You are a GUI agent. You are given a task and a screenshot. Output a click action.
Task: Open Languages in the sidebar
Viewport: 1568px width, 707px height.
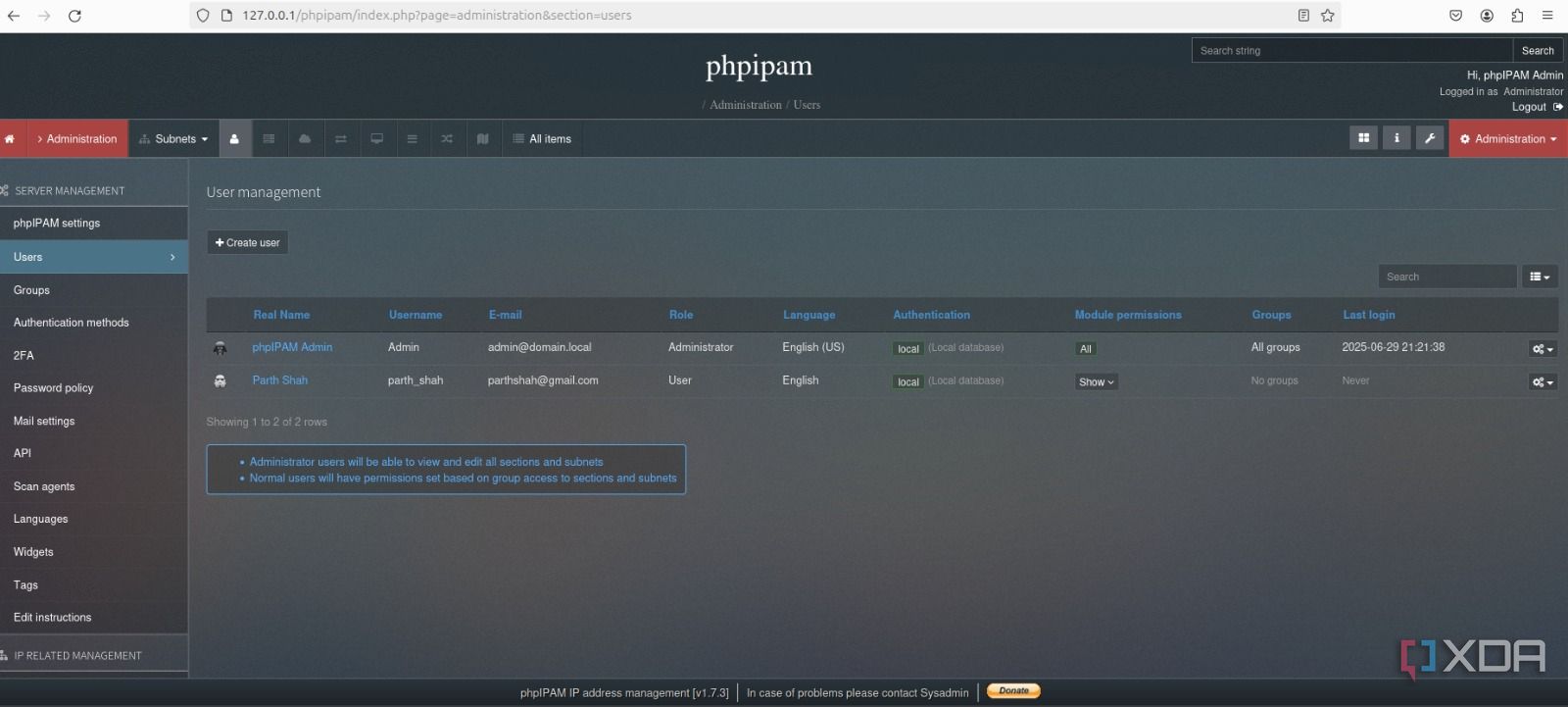click(x=94, y=520)
